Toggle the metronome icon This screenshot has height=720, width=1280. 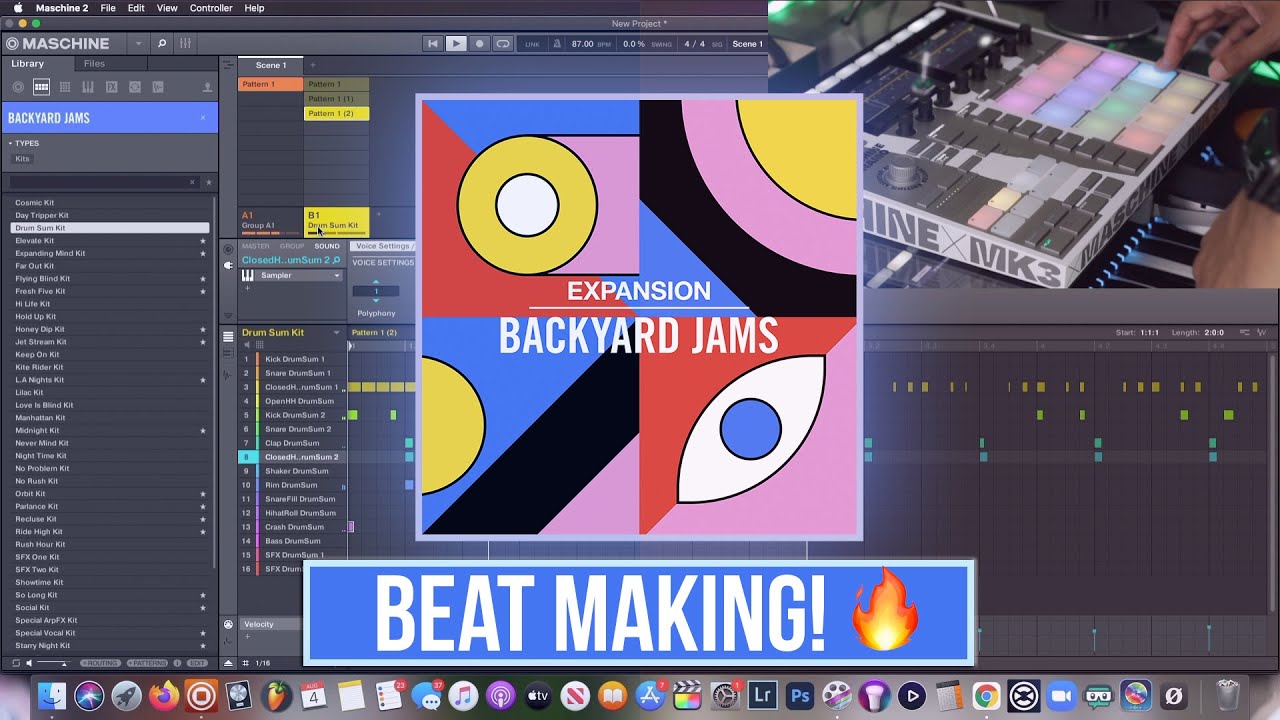click(558, 44)
